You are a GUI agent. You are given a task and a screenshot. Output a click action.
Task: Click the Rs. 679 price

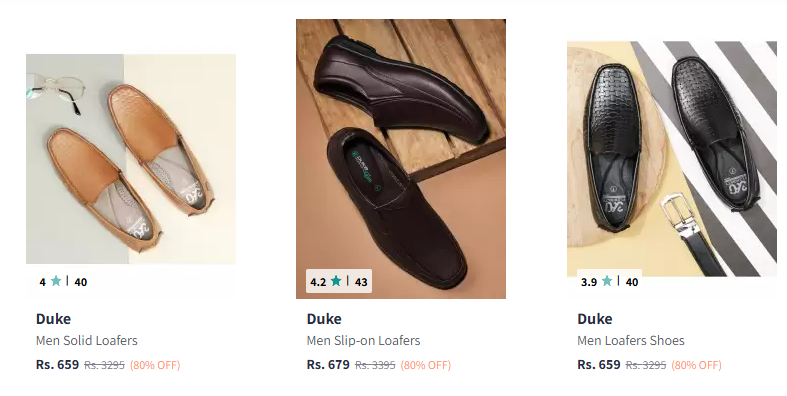pyautogui.click(x=328, y=364)
